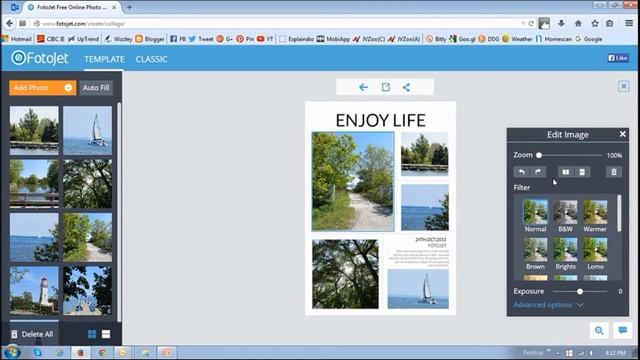Image resolution: width=640 pixels, height=360 pixels.
Task: Switch to the CLASSIC tab
Action: pyautogui.click(x=151, y=59)
